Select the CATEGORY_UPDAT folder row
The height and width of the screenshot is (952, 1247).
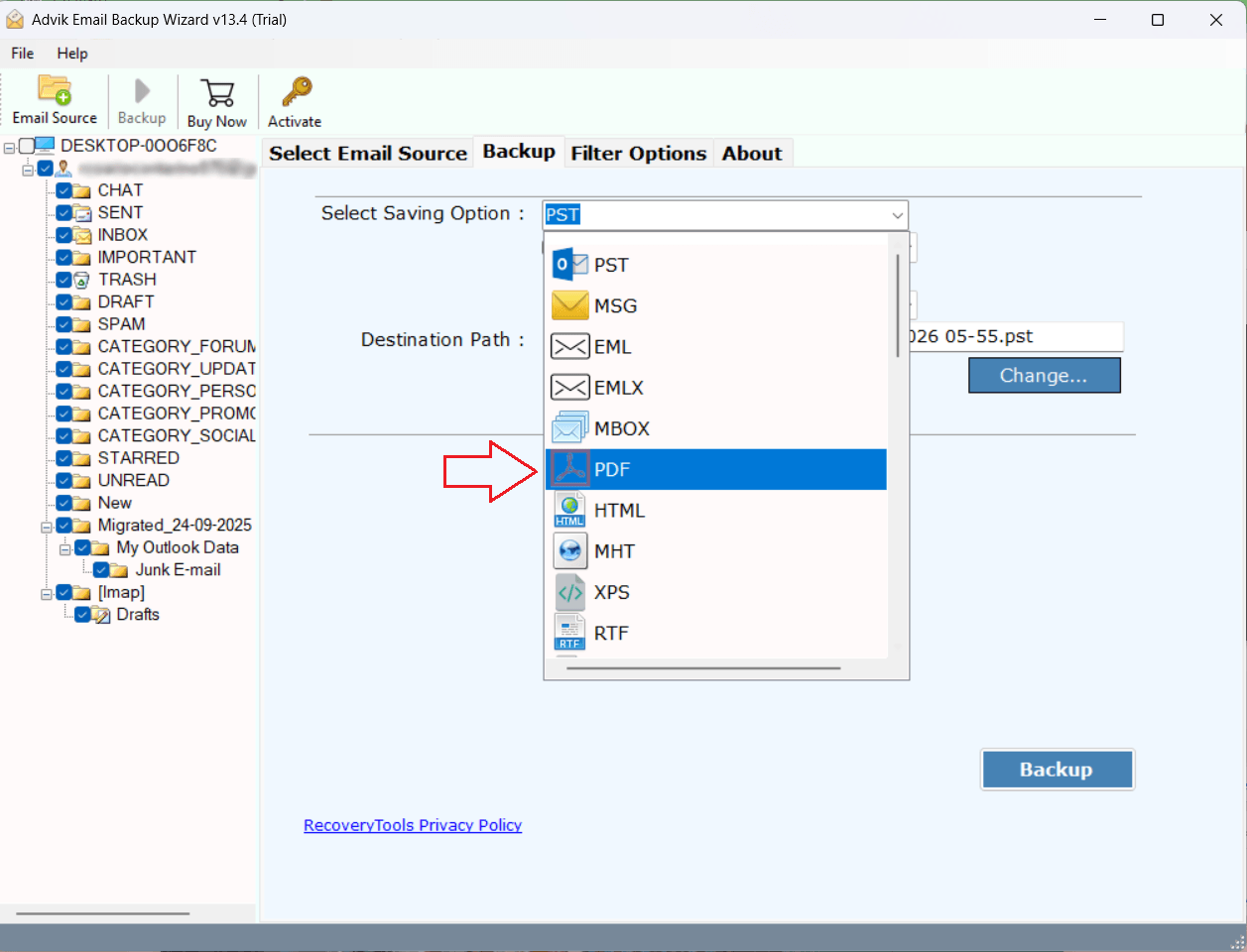click(177, 369)
